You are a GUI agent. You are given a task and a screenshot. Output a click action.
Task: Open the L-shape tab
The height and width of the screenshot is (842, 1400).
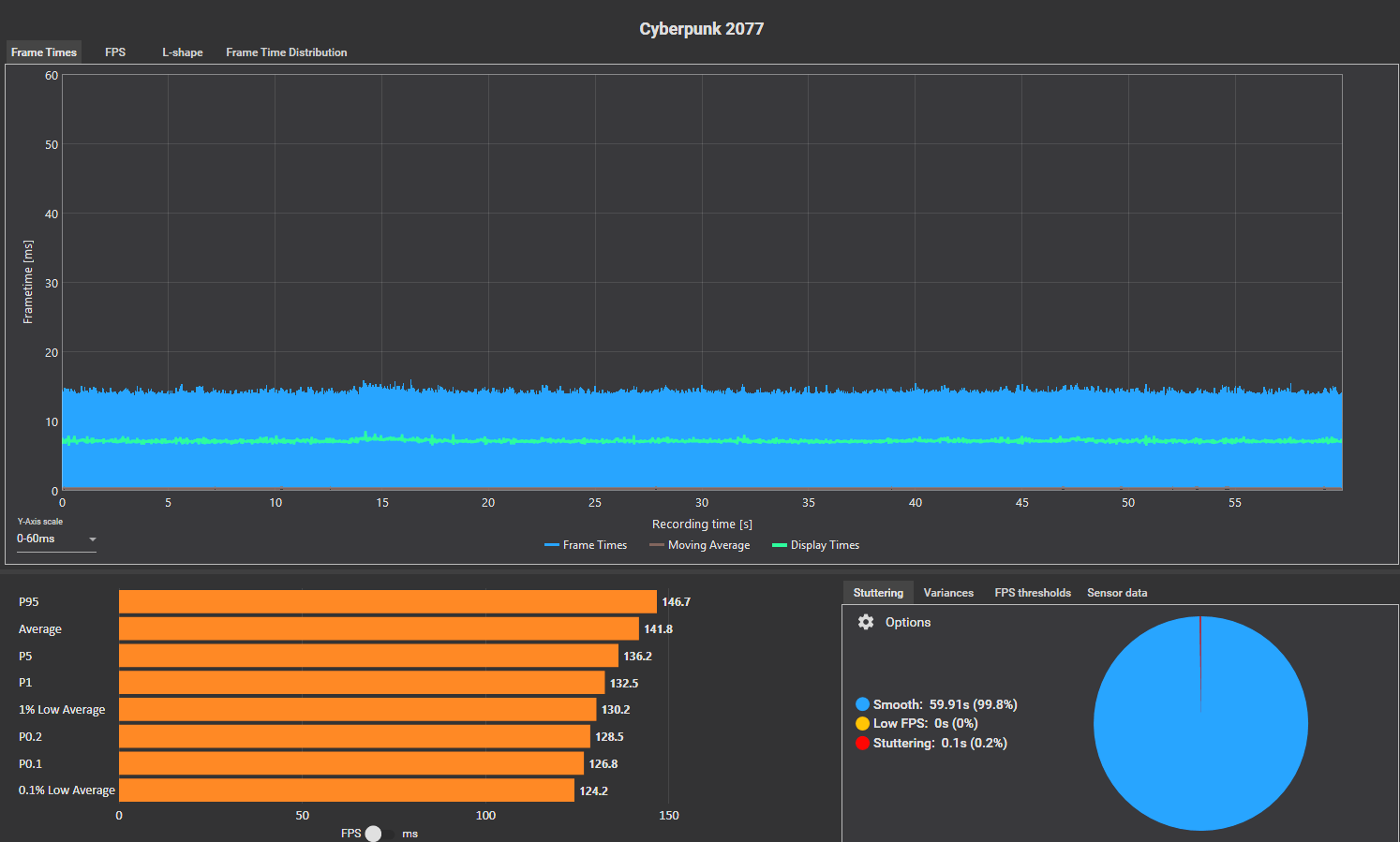(182, 52)
